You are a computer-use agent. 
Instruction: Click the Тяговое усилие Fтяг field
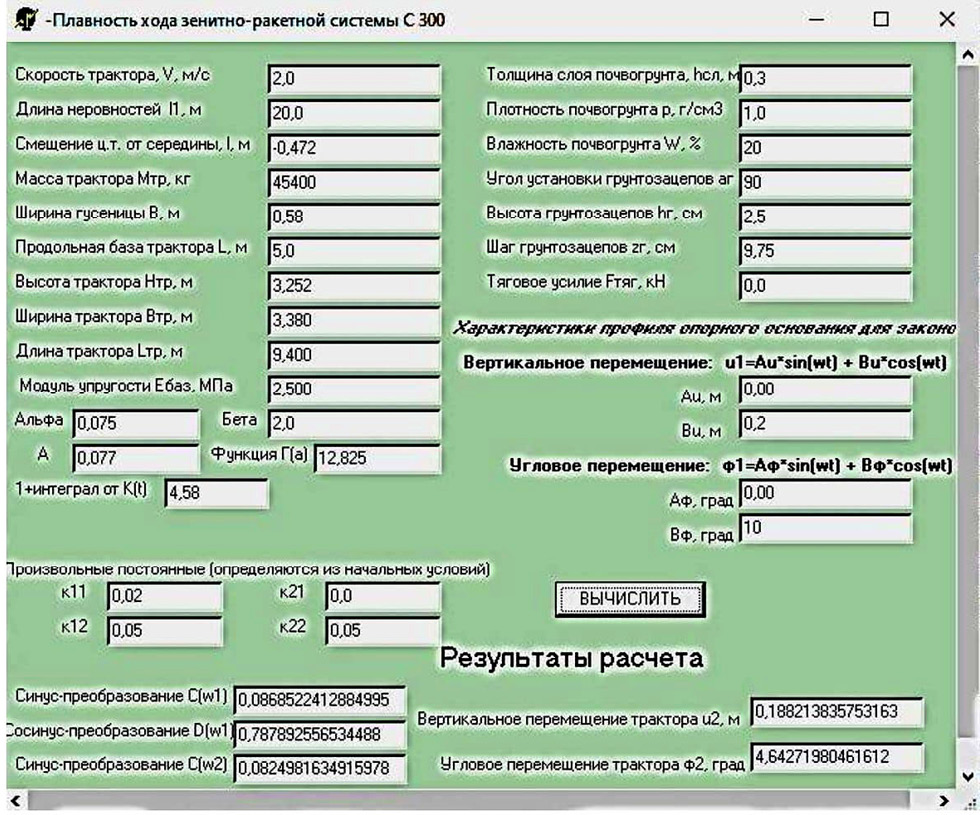pyautogui.click(x=824, y=286)
